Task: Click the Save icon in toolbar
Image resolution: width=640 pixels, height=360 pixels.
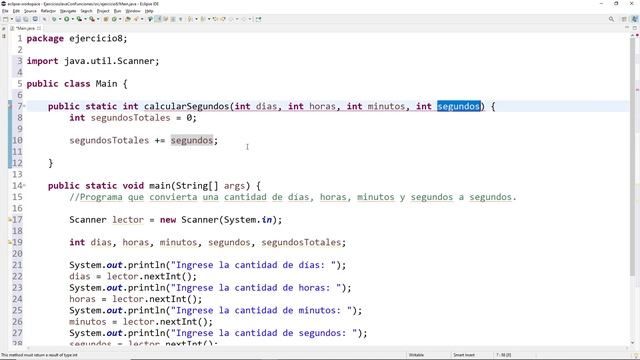Action: [x=18, y=19]
